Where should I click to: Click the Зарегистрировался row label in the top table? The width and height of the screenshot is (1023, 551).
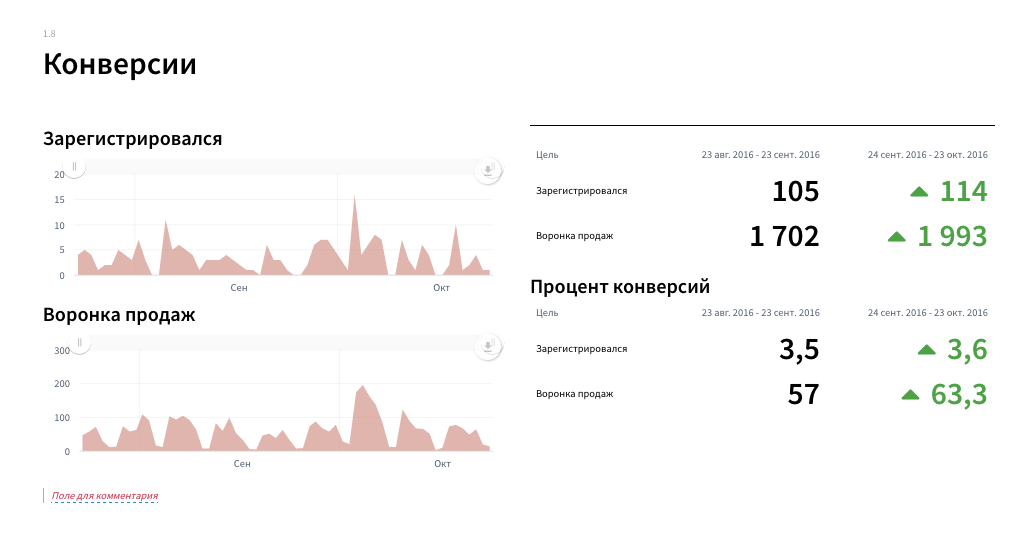click(x=581, y=191)
